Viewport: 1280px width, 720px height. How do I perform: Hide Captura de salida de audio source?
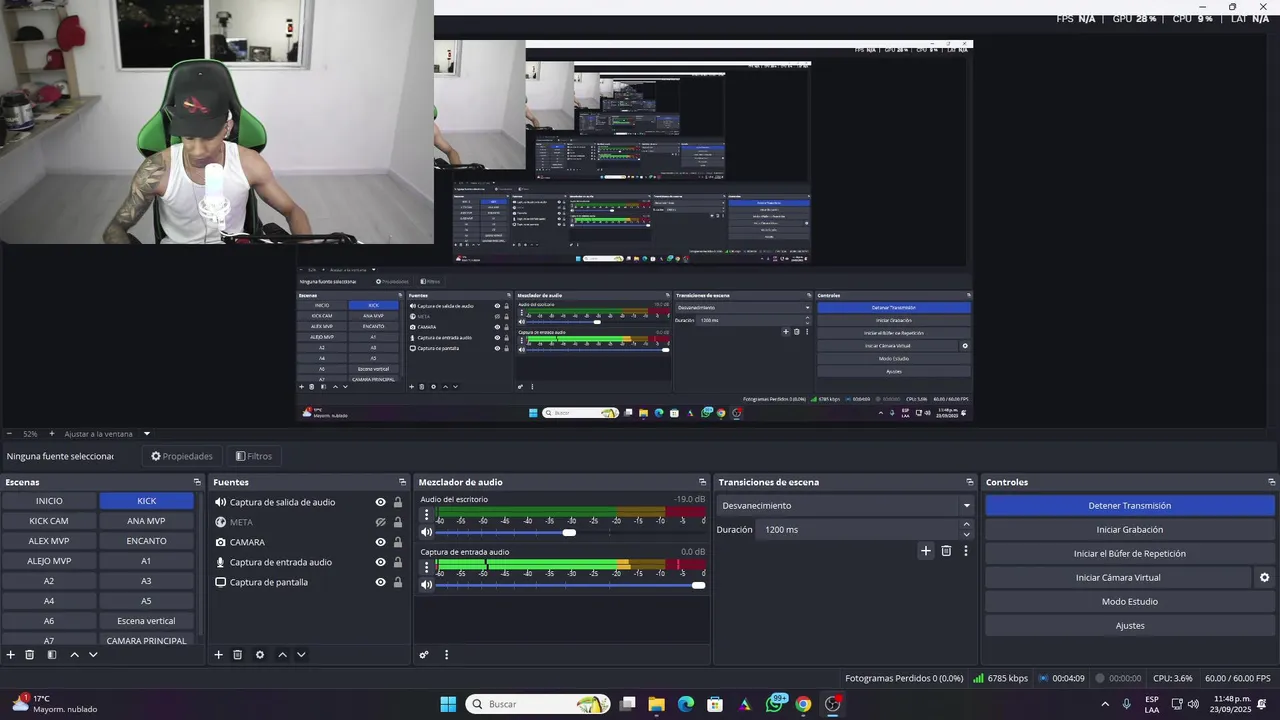[380, 502]
